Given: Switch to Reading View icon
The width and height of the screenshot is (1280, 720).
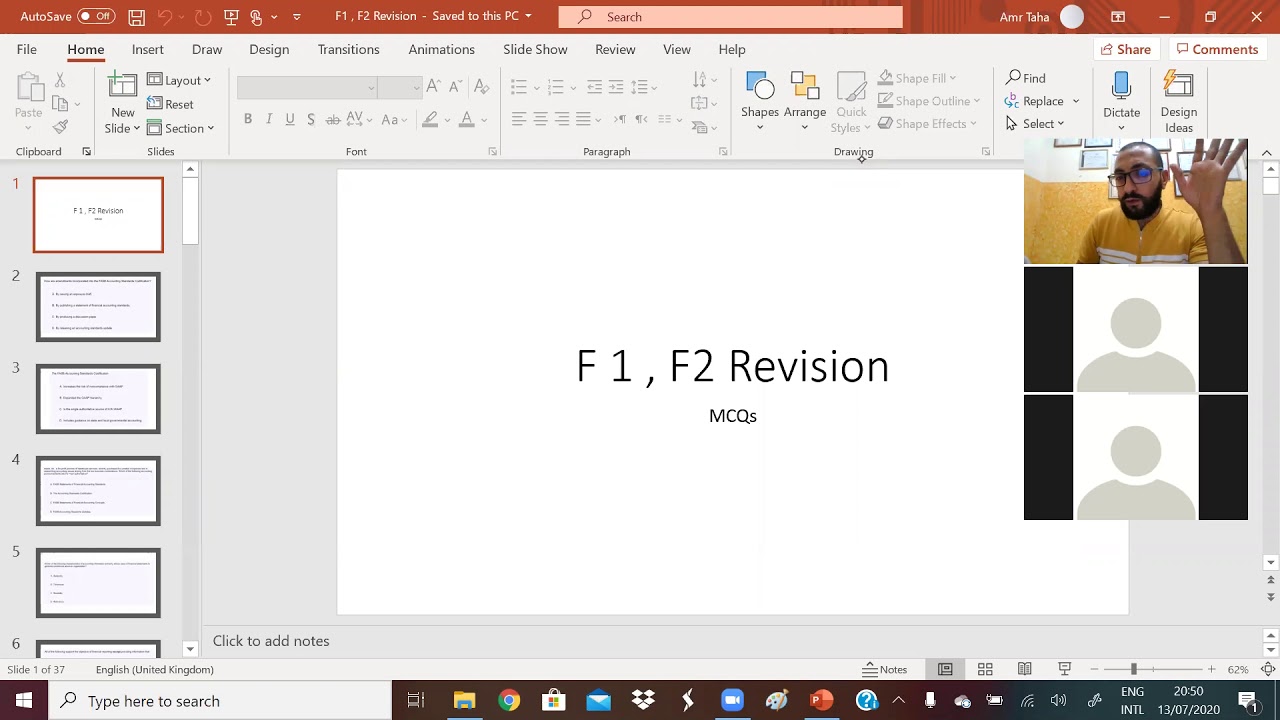Looking at the screenshot, I should (x=1025, y=669).
